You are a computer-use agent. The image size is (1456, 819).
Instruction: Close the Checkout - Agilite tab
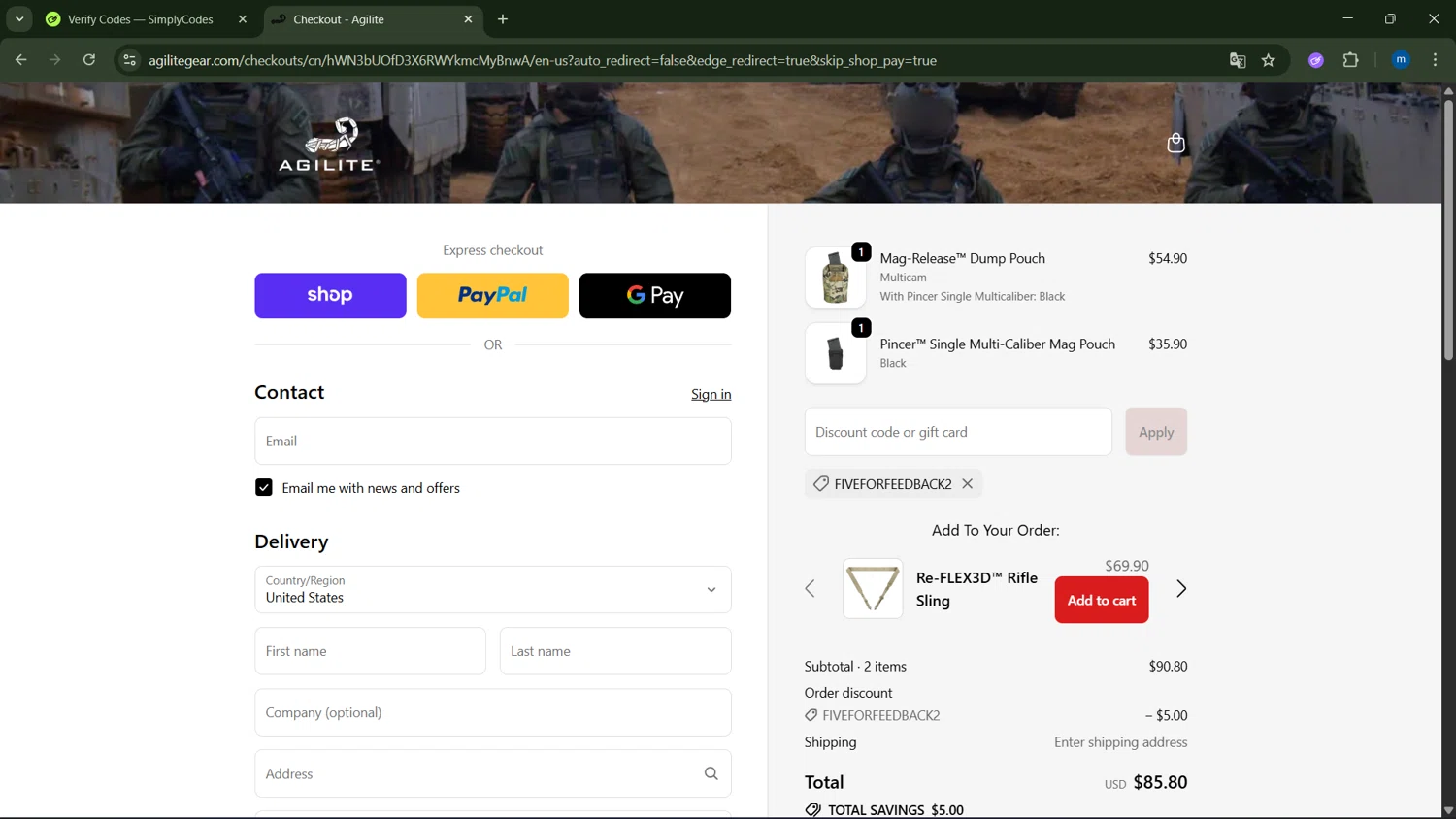pyautogui.click(x=469, y=19)
